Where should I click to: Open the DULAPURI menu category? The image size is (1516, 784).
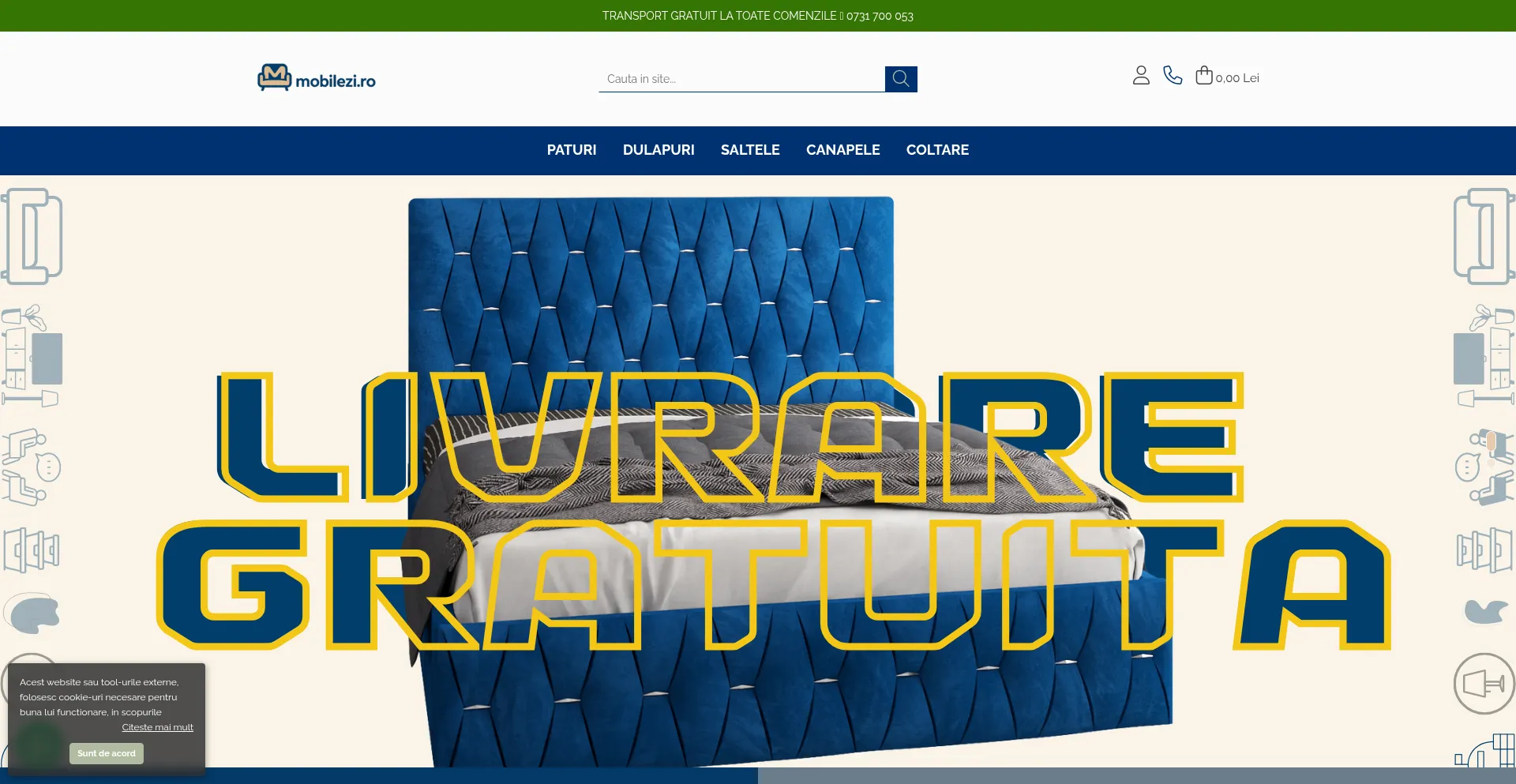pos(658,150)
